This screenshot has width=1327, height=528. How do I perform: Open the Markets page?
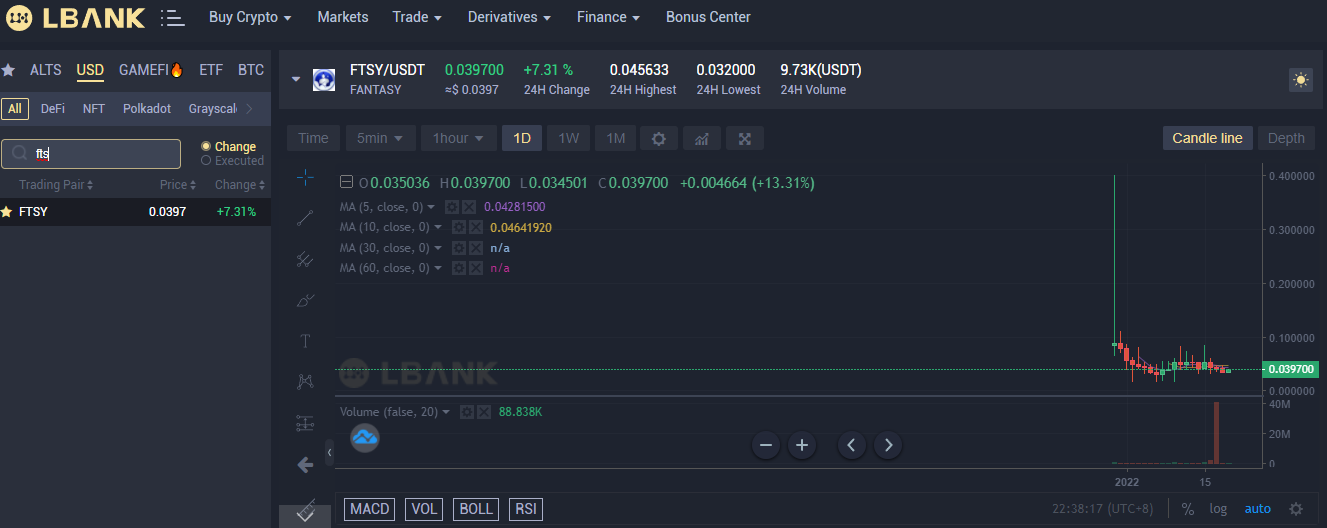point(343,17)
